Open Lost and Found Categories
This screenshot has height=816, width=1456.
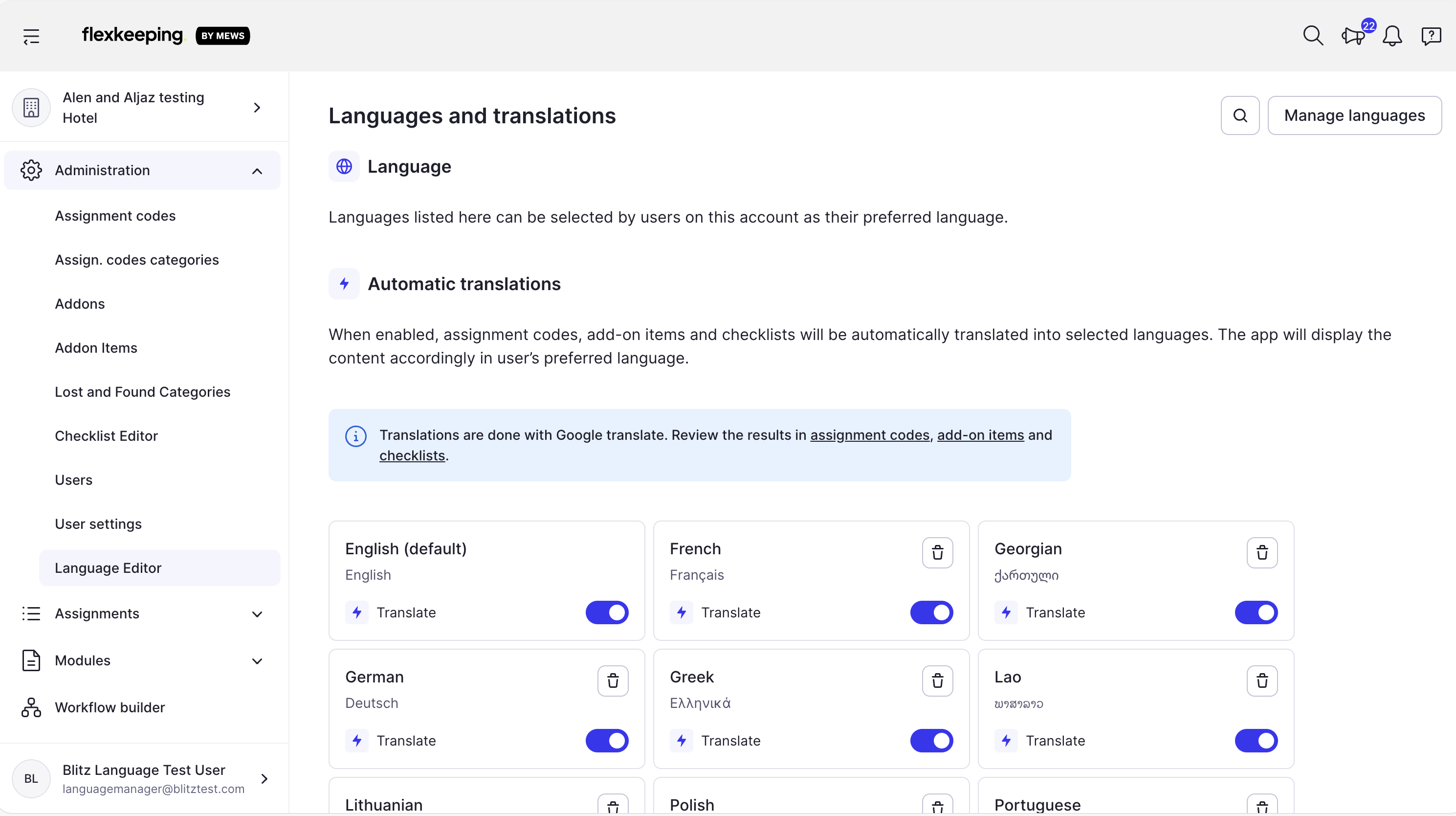click(142, 392)
